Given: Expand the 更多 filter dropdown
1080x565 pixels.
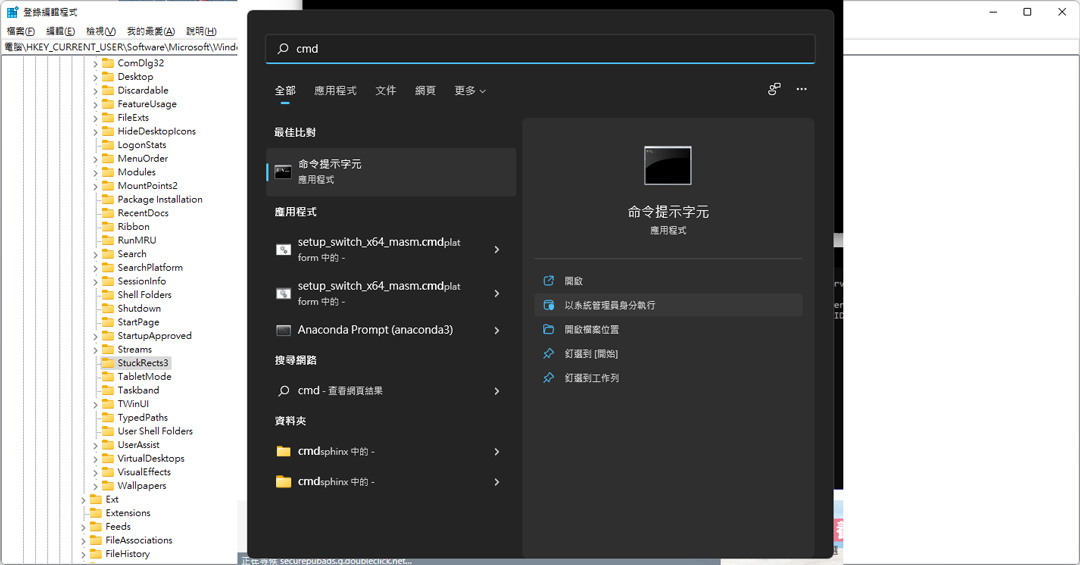Looking at the screenshot, I should 470,90.
